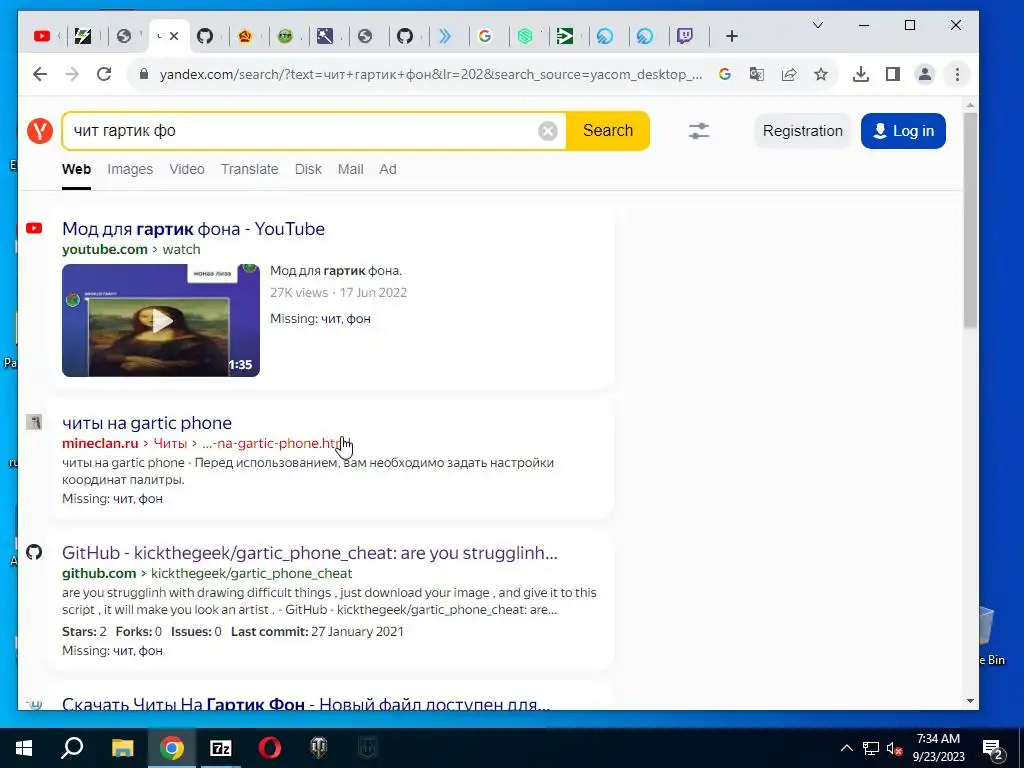Open the tab with magic wand favicon
Screen dimensions: 1024x768
325,36
